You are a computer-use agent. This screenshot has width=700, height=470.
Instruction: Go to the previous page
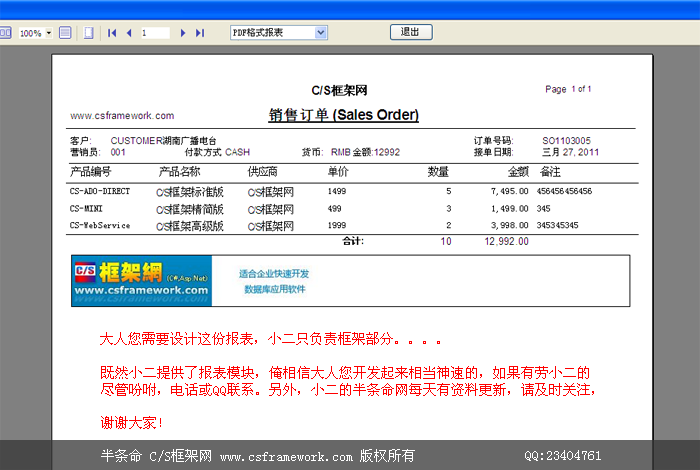[x=128, y=33]
